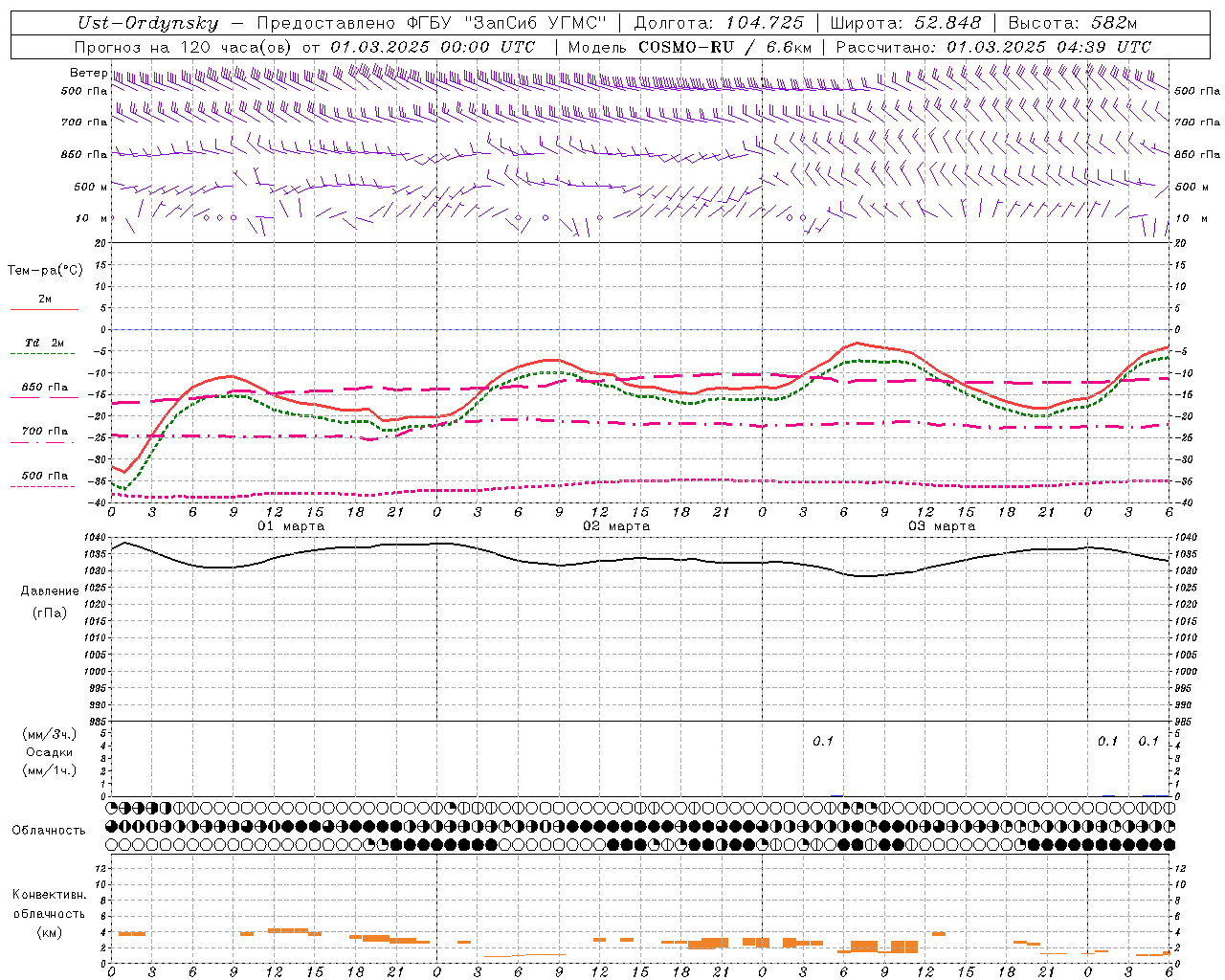
Task: Click 985 on the right pressure axis
Action: [1184, 722]
